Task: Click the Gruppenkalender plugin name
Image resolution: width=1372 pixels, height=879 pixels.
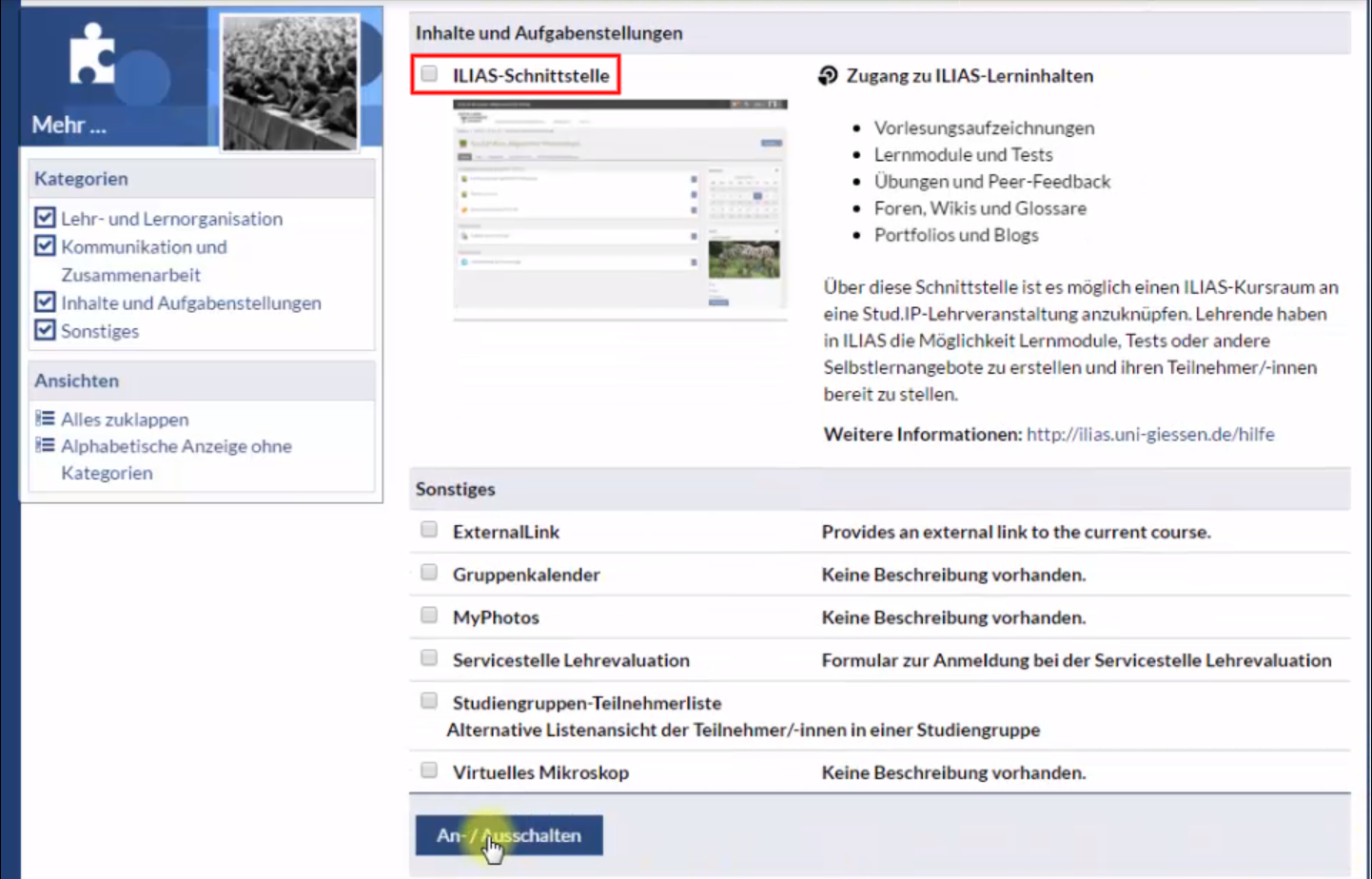Action: [526, 575]
